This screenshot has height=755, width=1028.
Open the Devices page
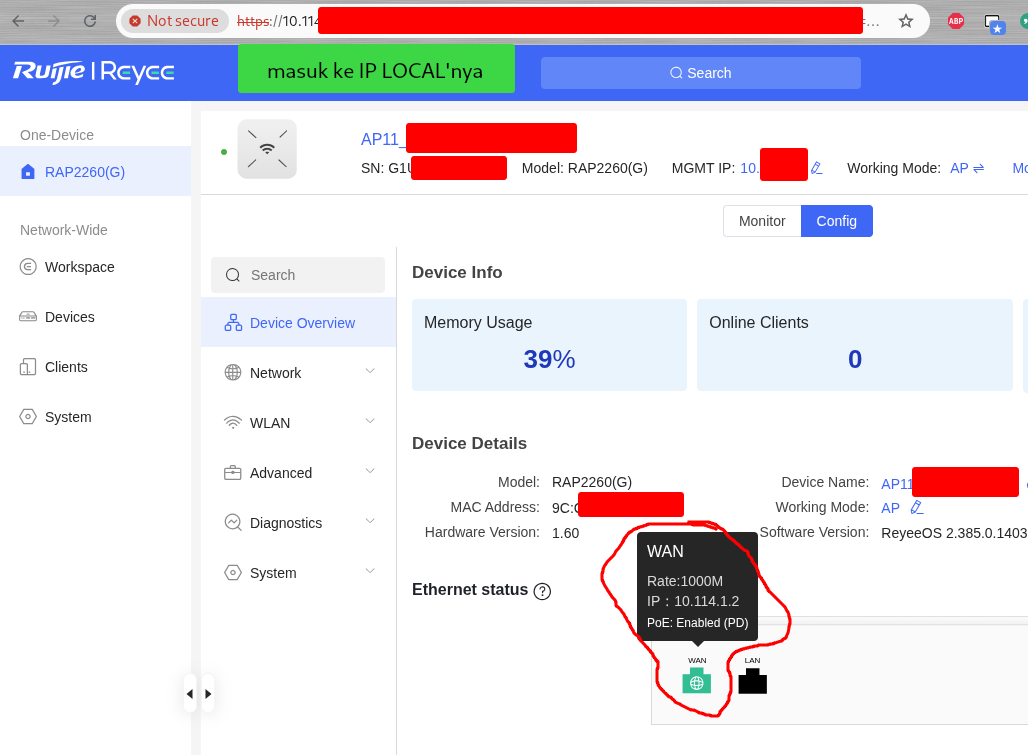pyautogui.click(x=69, y=317)
